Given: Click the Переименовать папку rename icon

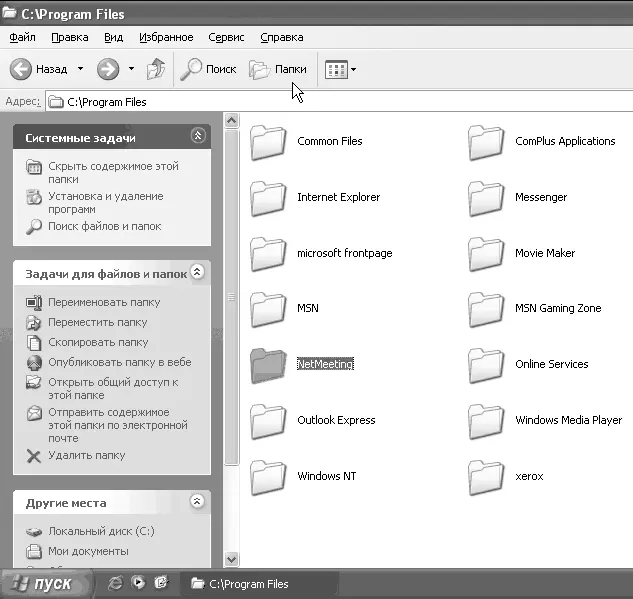Looking at the screenshot, I should click(x=34, y=302).
